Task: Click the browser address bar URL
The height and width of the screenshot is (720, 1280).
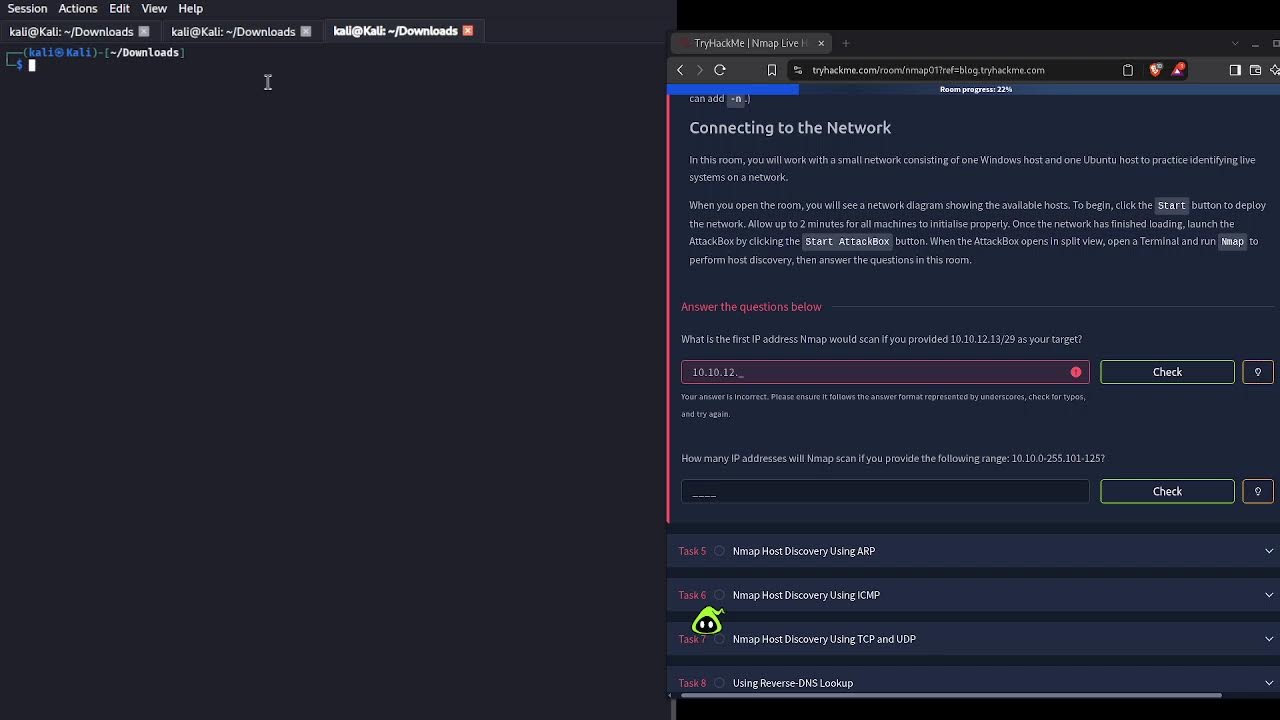Action: point(928,70)
